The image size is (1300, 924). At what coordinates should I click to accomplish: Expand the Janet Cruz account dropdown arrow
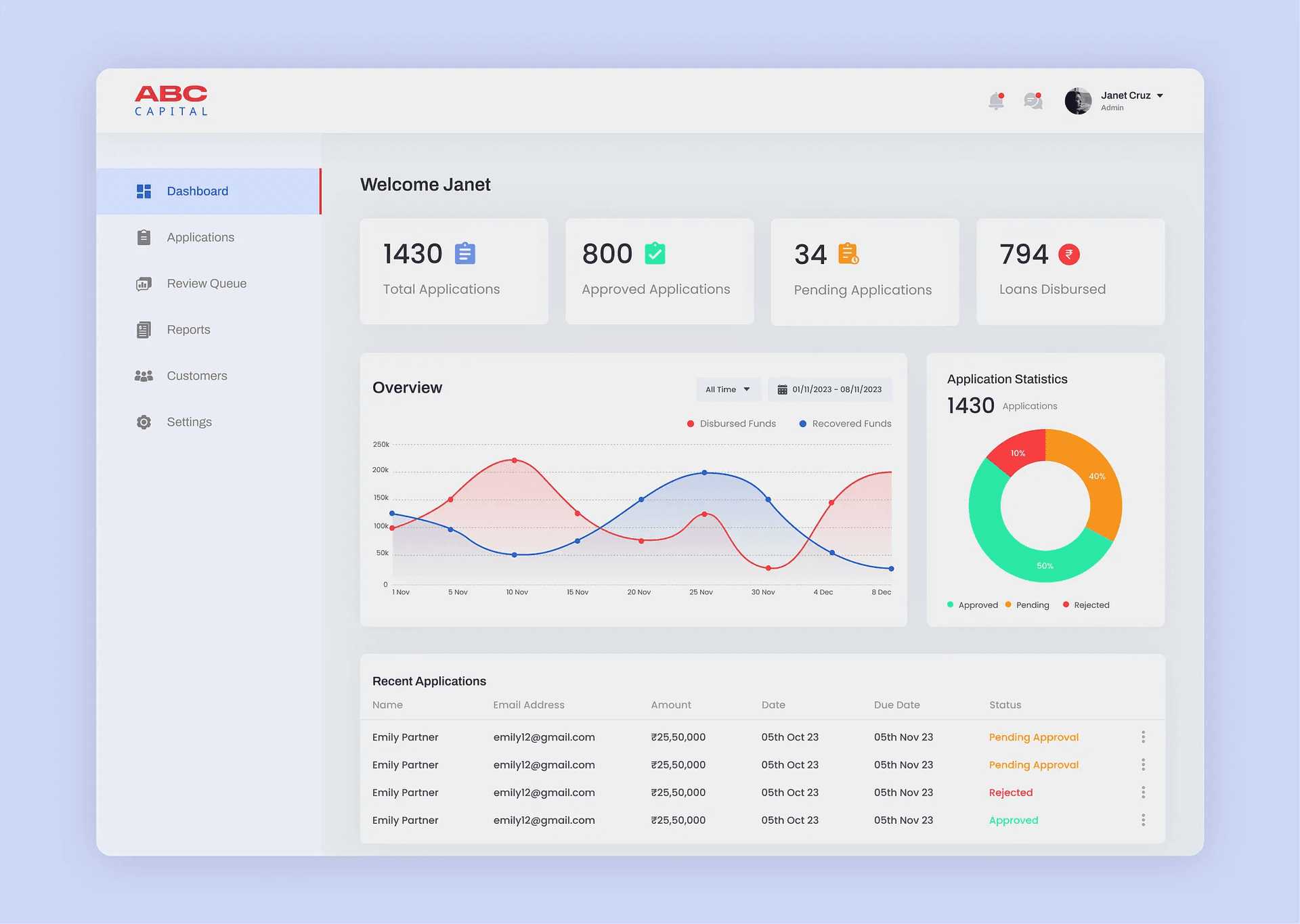coord(1160,95)
